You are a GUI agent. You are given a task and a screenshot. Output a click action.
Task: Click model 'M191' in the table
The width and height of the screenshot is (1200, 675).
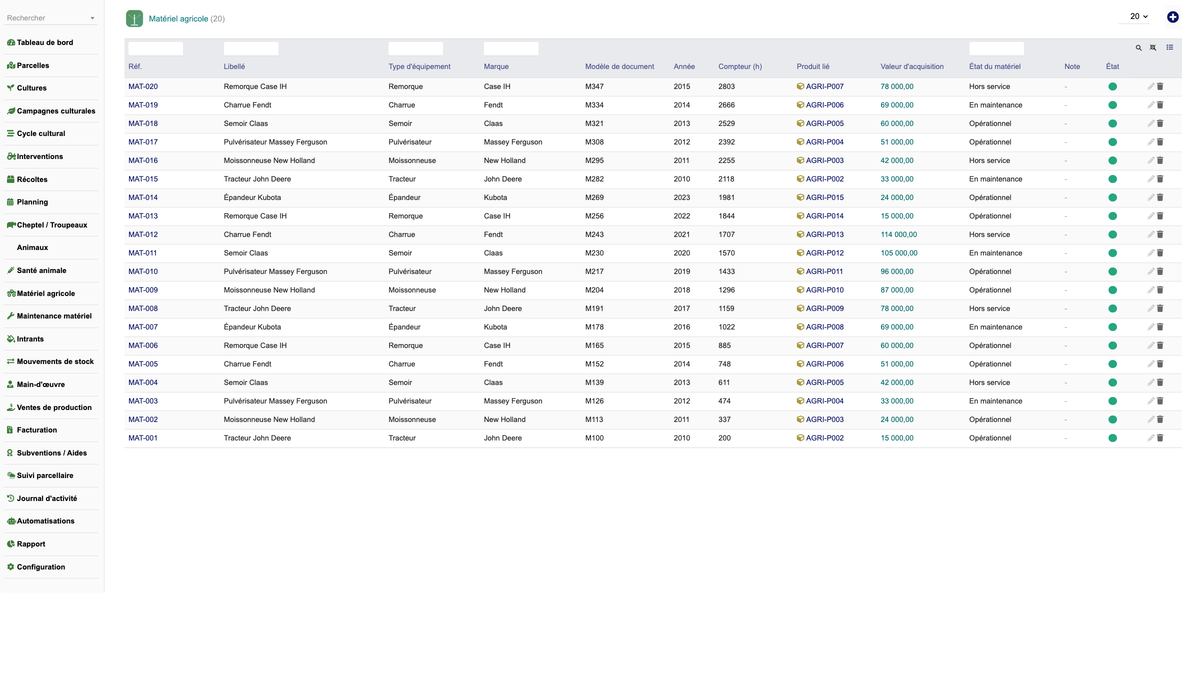[x=594, y=309]
